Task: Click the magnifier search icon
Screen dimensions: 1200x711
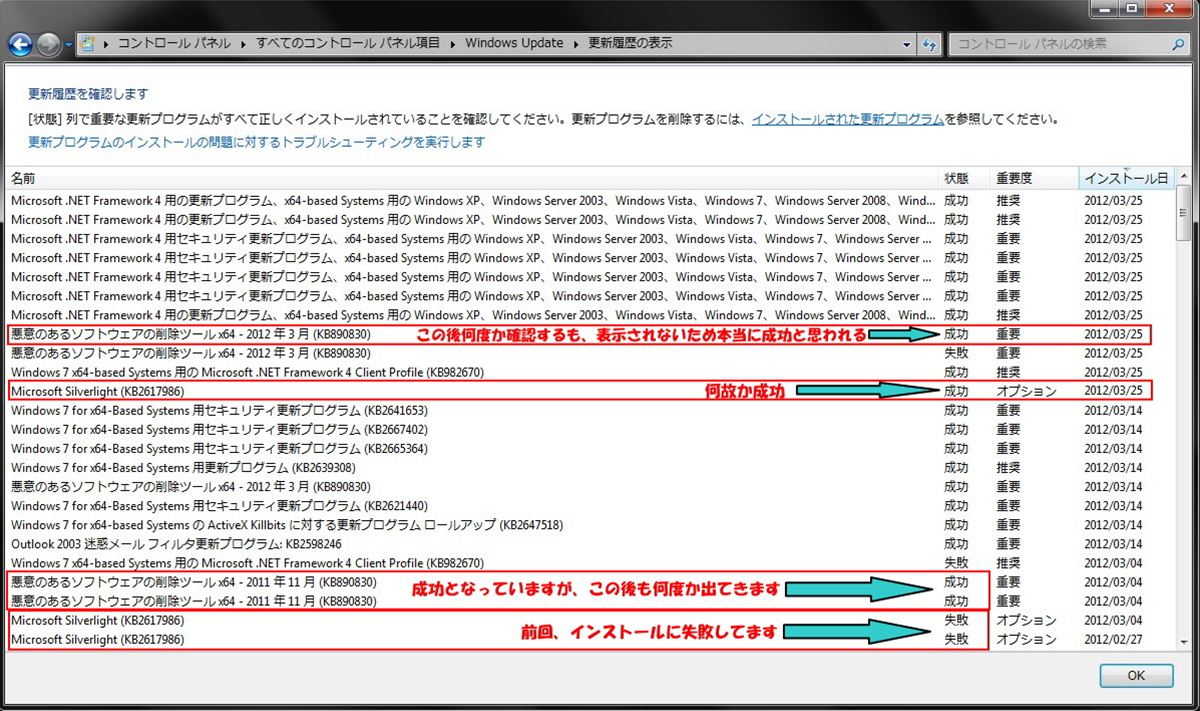Action: [1178, 44]
